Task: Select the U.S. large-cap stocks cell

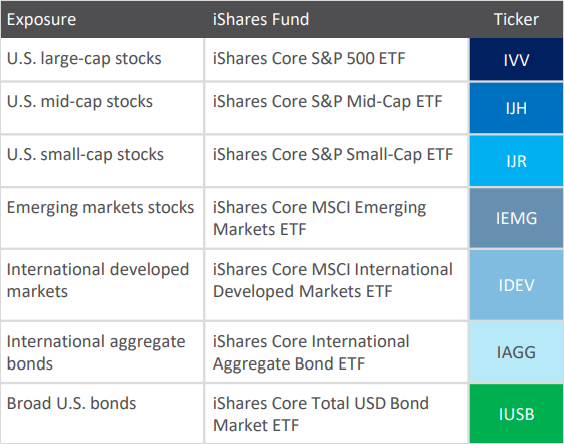Action: [x=102, y=59]
